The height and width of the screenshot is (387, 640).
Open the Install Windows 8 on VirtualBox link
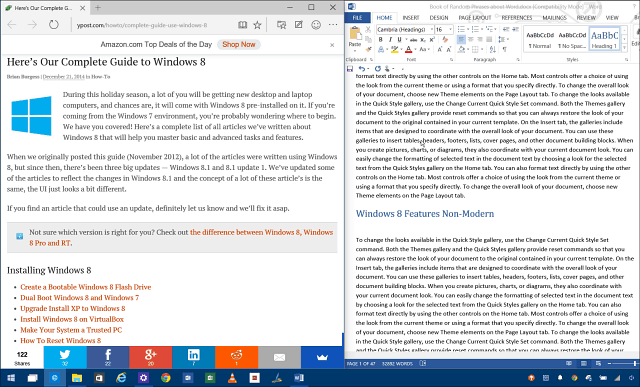pyautogui.click(x=72, y=319)
